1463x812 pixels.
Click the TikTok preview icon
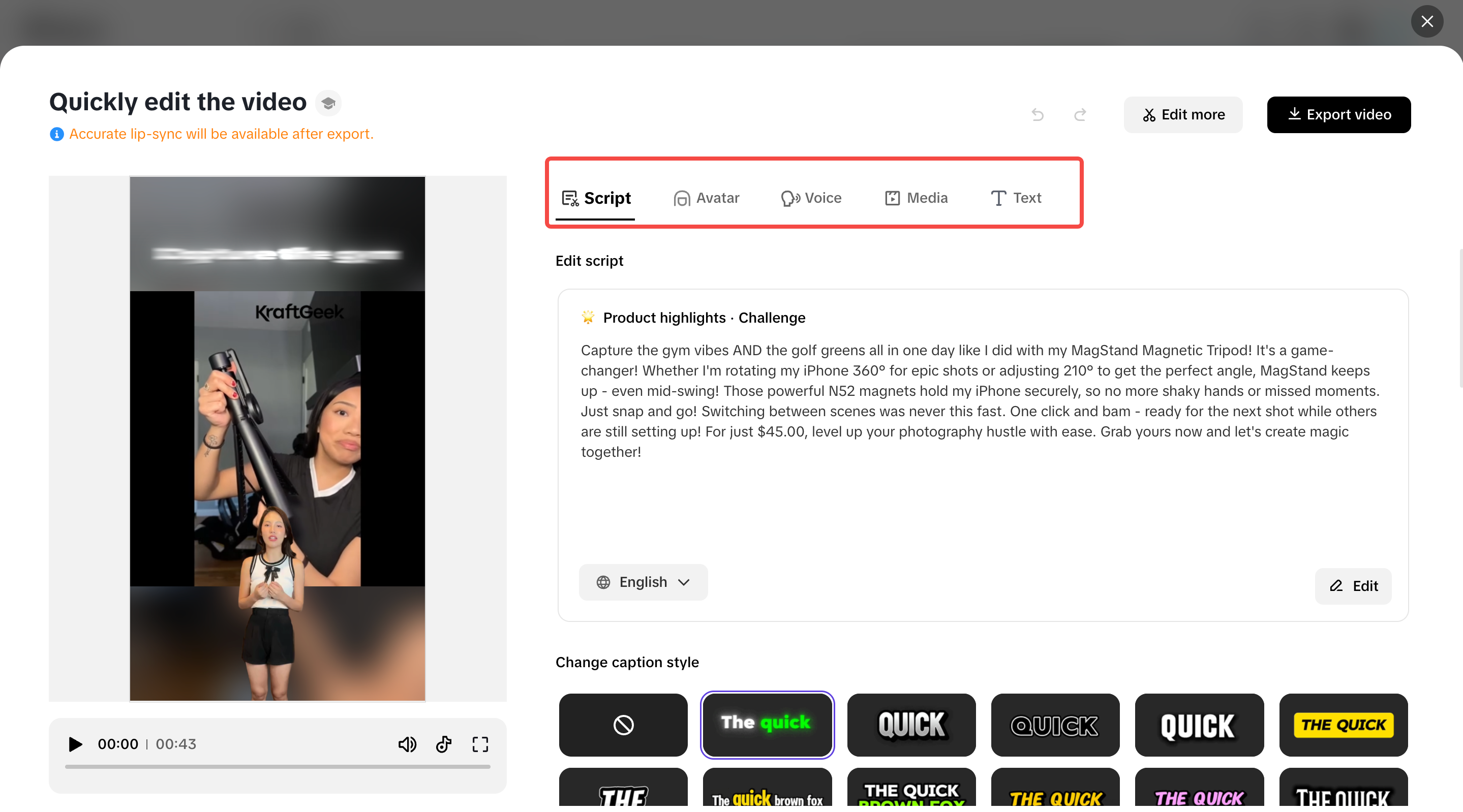coord(444,744)
